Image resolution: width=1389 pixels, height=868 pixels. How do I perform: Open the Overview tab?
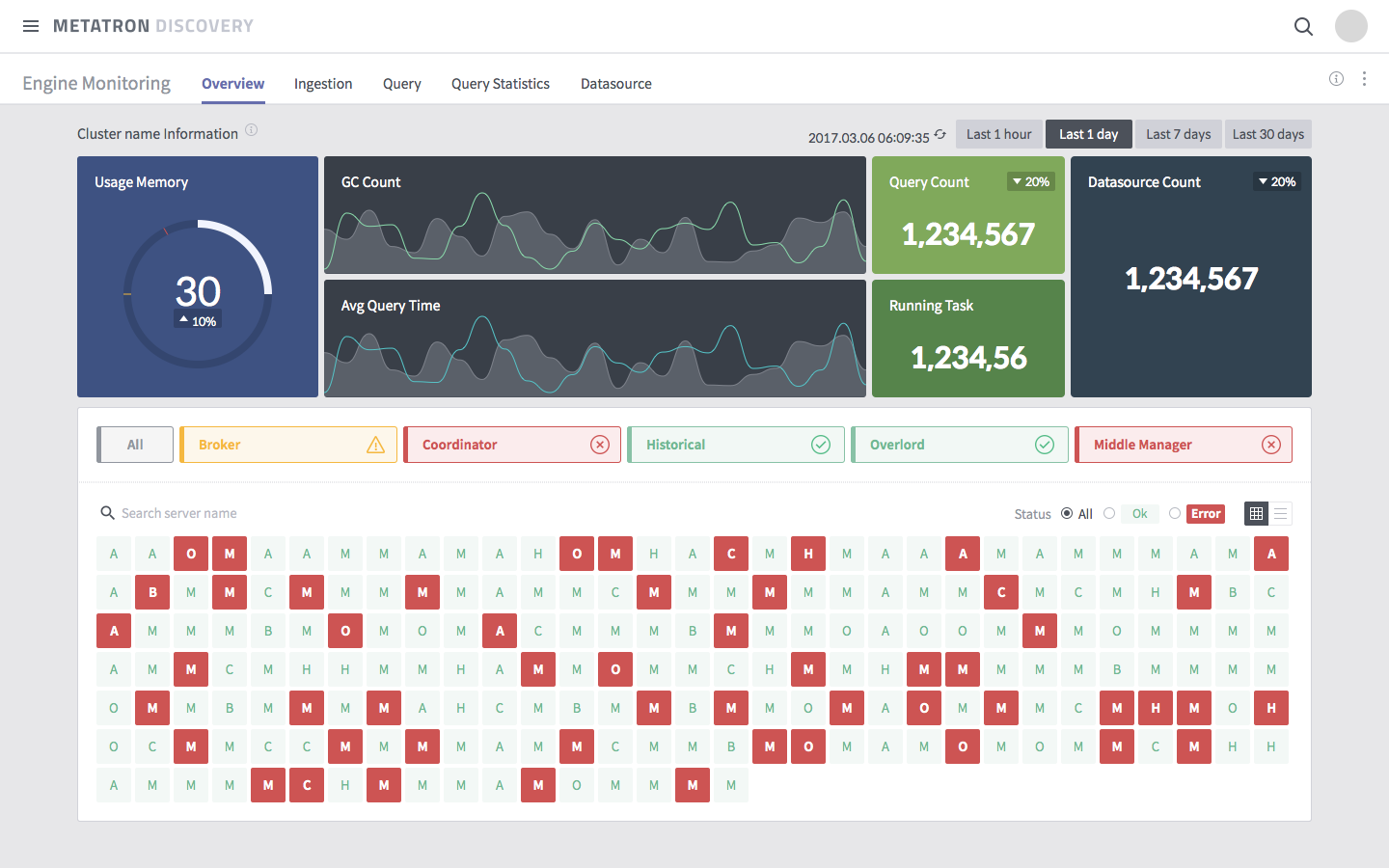click(232, 84)
